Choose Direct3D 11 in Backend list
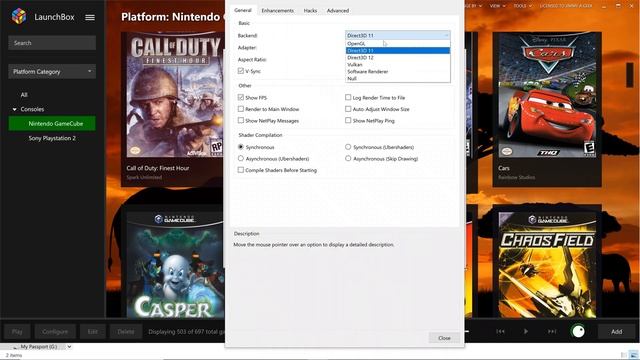Image resolution: width=640 pixels, height=360 pixels. coord(398,51)
